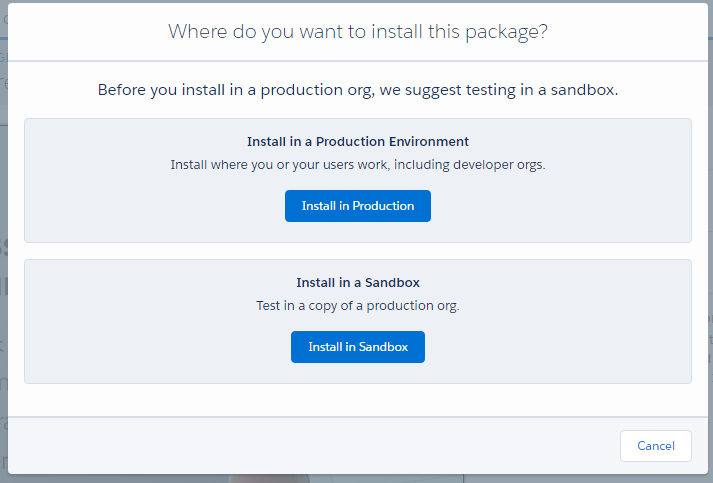Click the sandbox testing suggestion text
The image size is (713, 483).
click(358, 90)
